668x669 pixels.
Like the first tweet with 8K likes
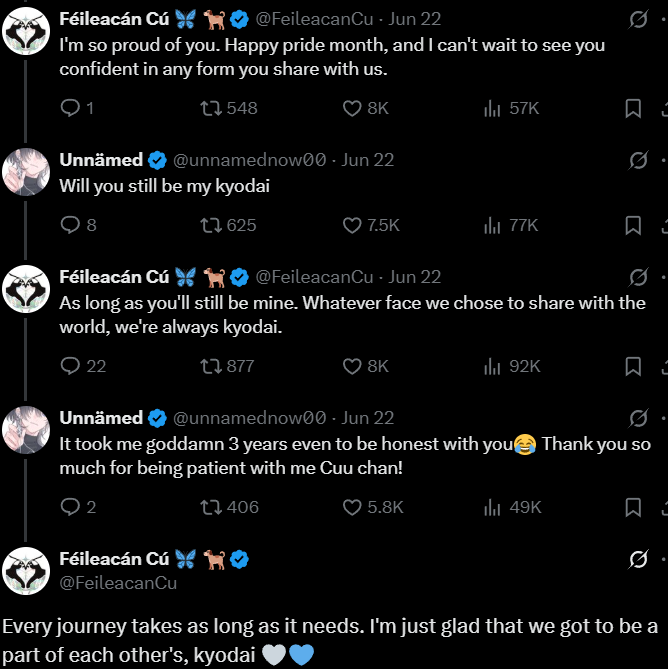point(352,108)
